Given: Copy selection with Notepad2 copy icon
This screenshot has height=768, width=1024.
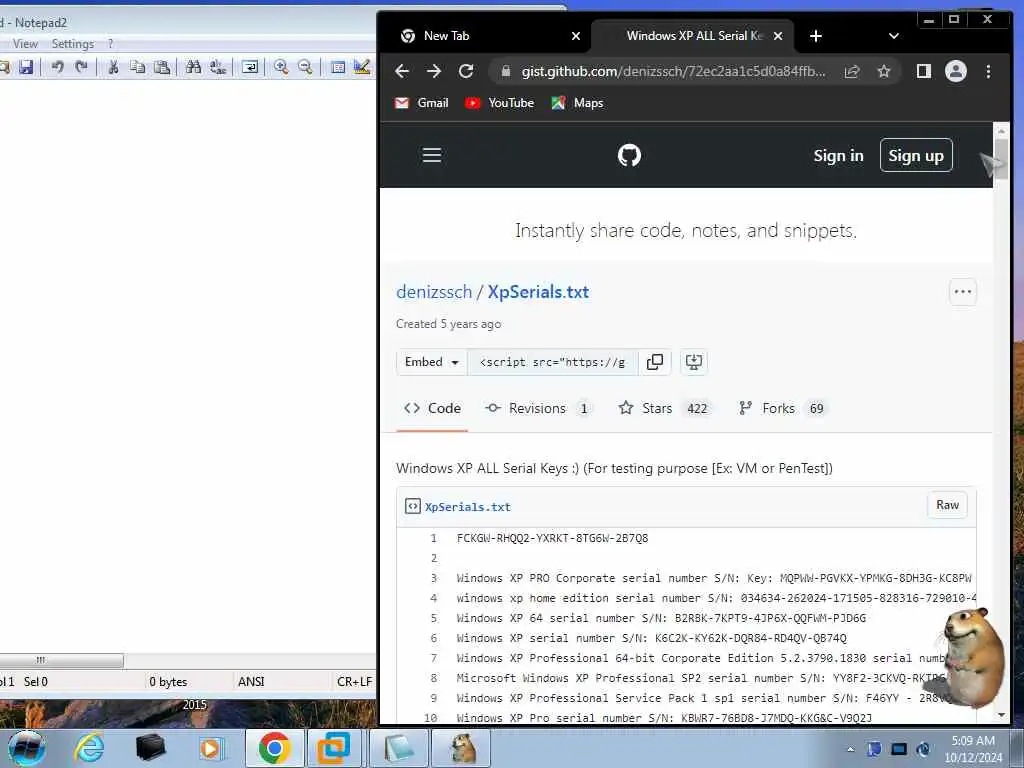Looking at the screenshot, I should (137, 67).
